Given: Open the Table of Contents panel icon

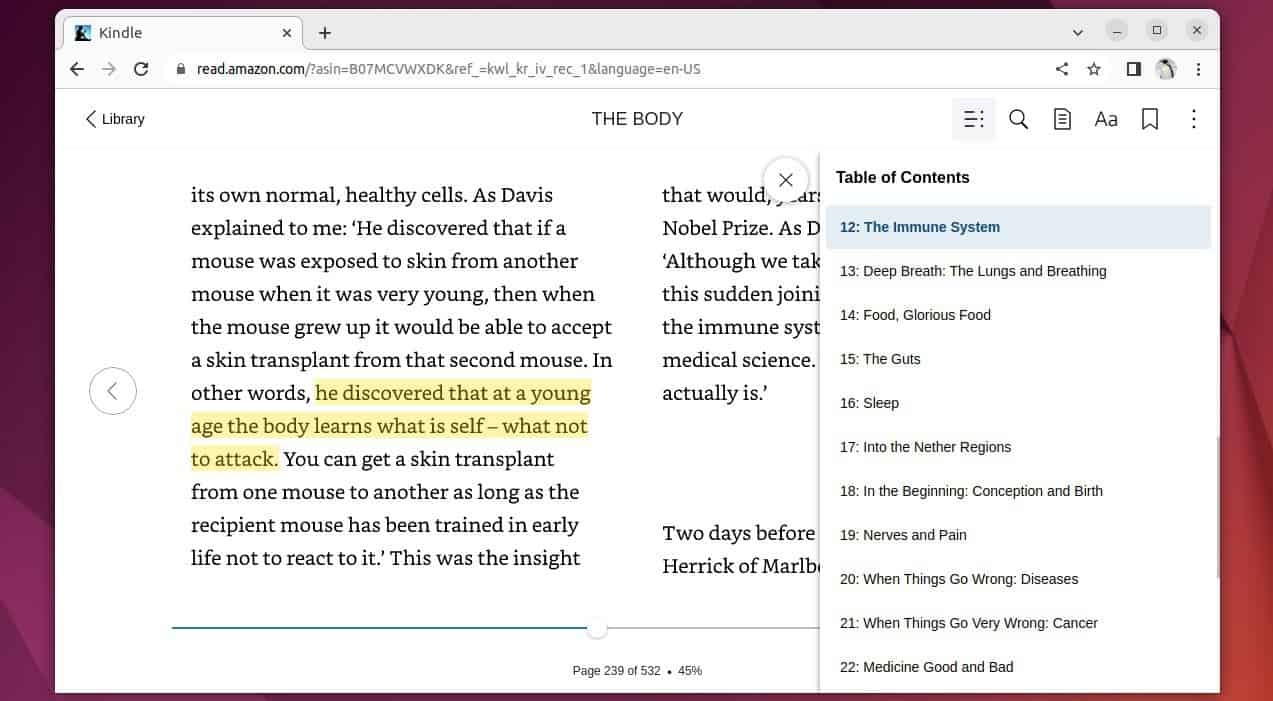Looking at the screenshot, I should (x=973, y=119).
